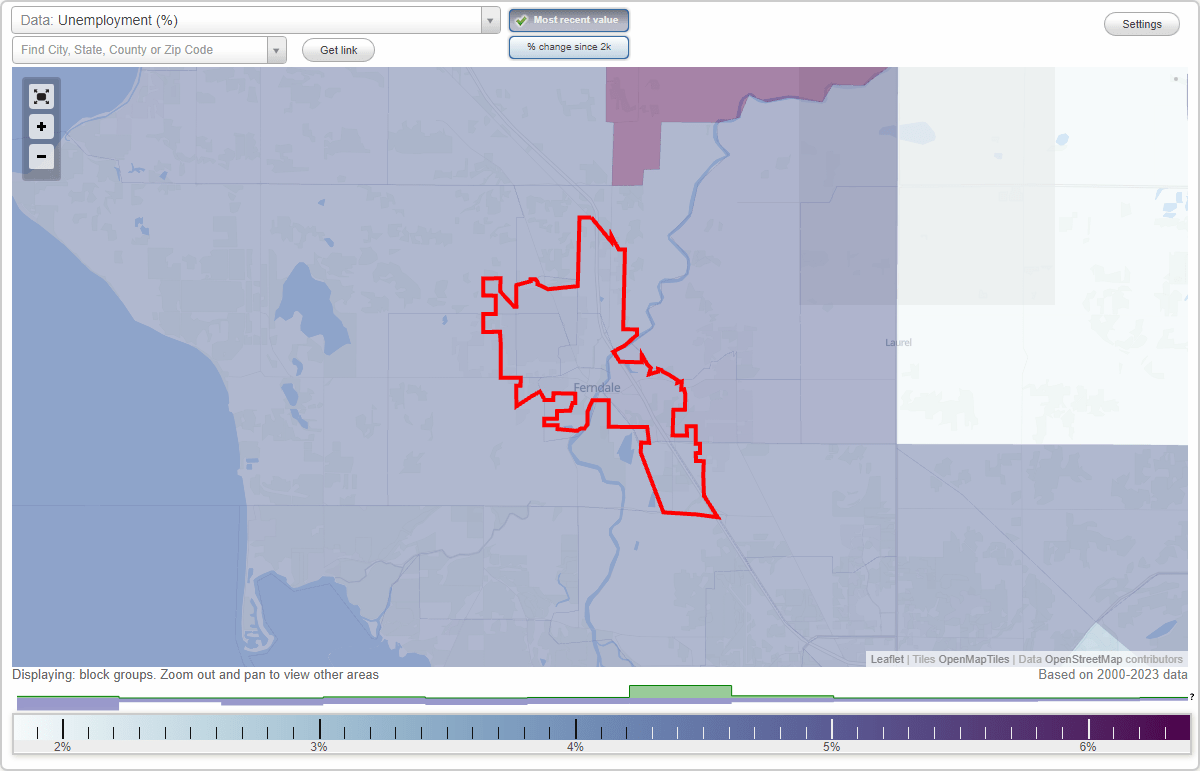Click the green checkmark on Most recent value
Image resolution: width=1200 pixels, height=771 pixels.
pos(521,20)
